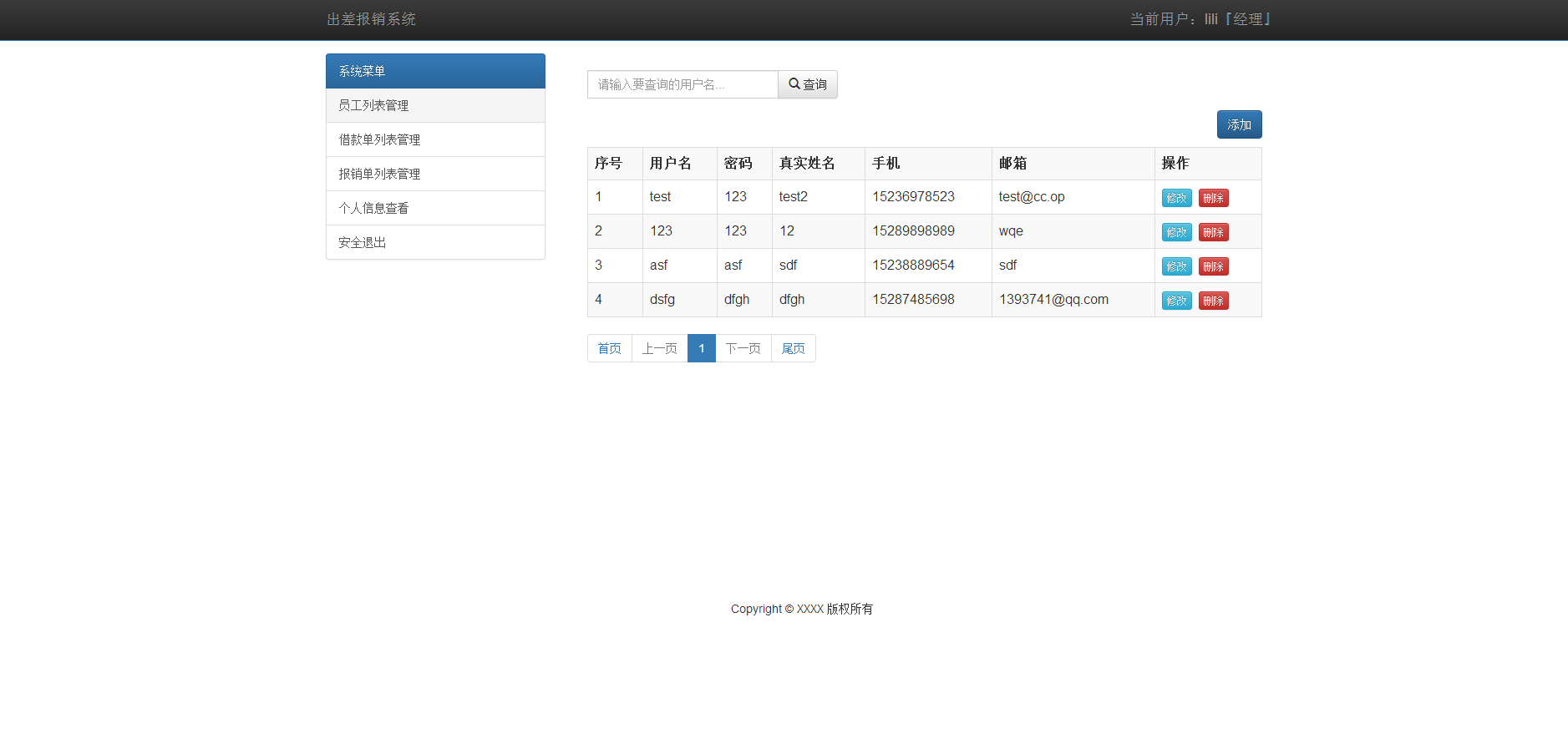This screenshot has height=754, width=1568.
Task: Click email test@cc.op
Action: point(1032,197)
